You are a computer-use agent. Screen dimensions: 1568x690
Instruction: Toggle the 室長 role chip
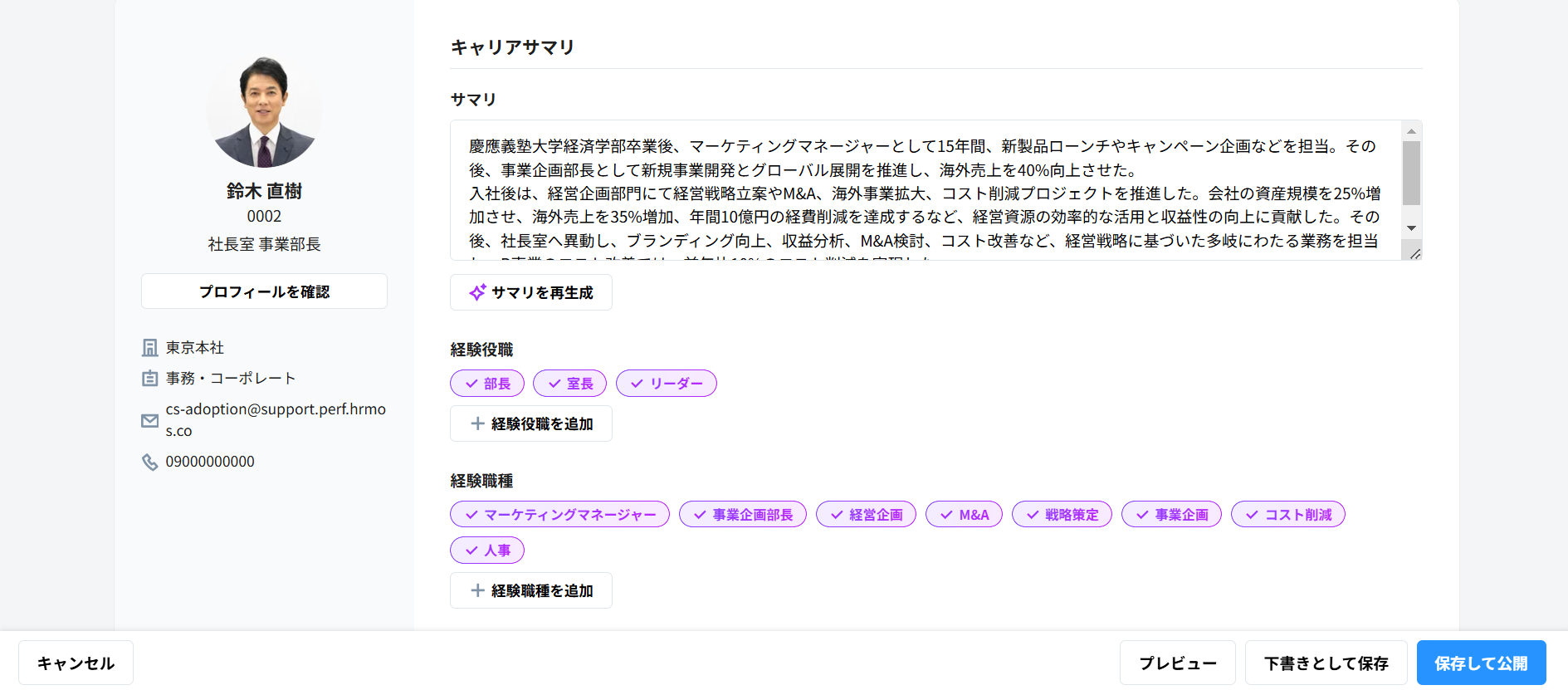[x=569, y=384]
